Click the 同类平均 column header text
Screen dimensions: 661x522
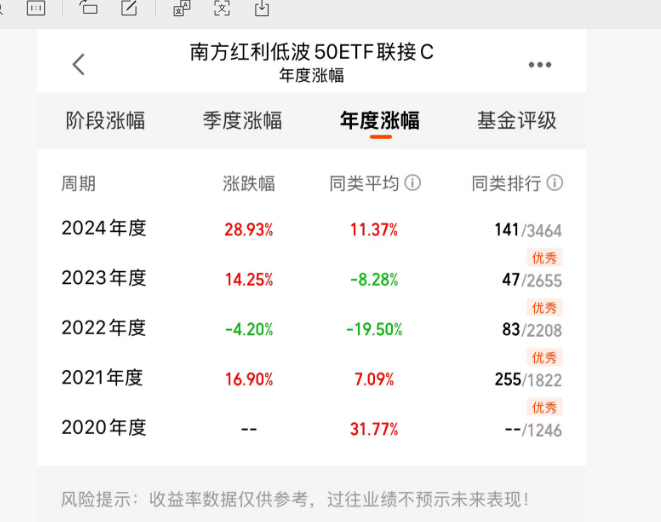pos(364,184)
